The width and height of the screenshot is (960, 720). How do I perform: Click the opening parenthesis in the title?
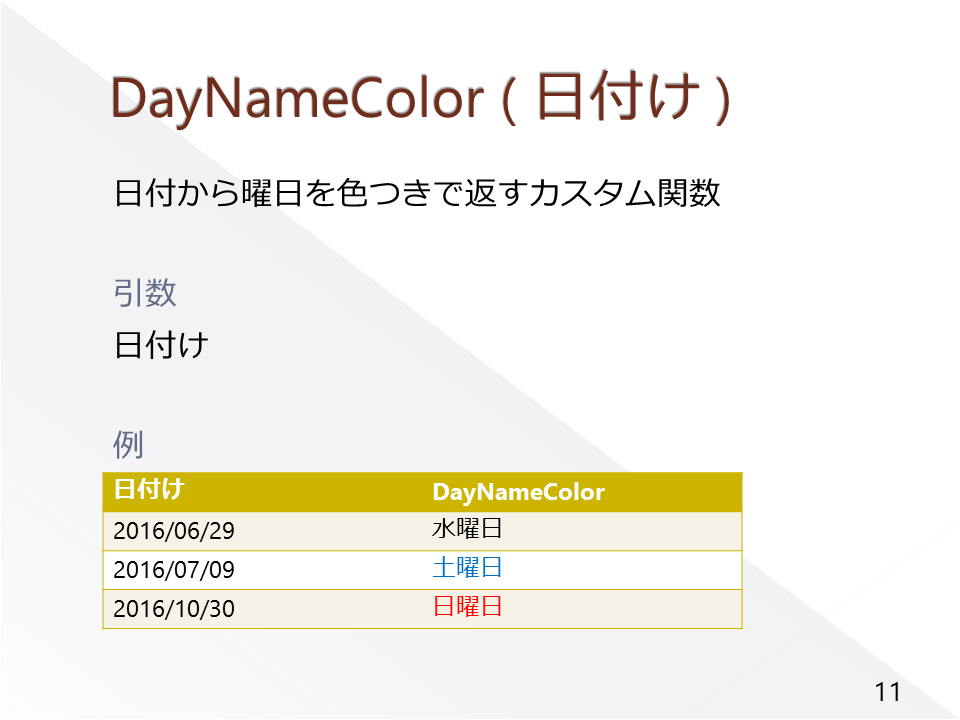pyautogui.click(x=509, y=100)
